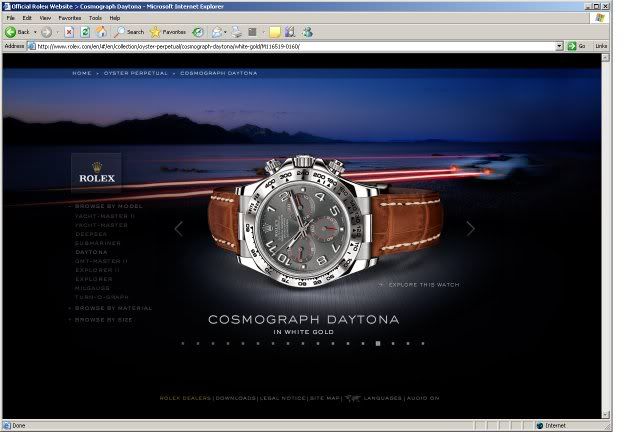Viewport: 640px width, 432px height.
Task: Open the Favorites star button
Action: [x=167, y=32]
